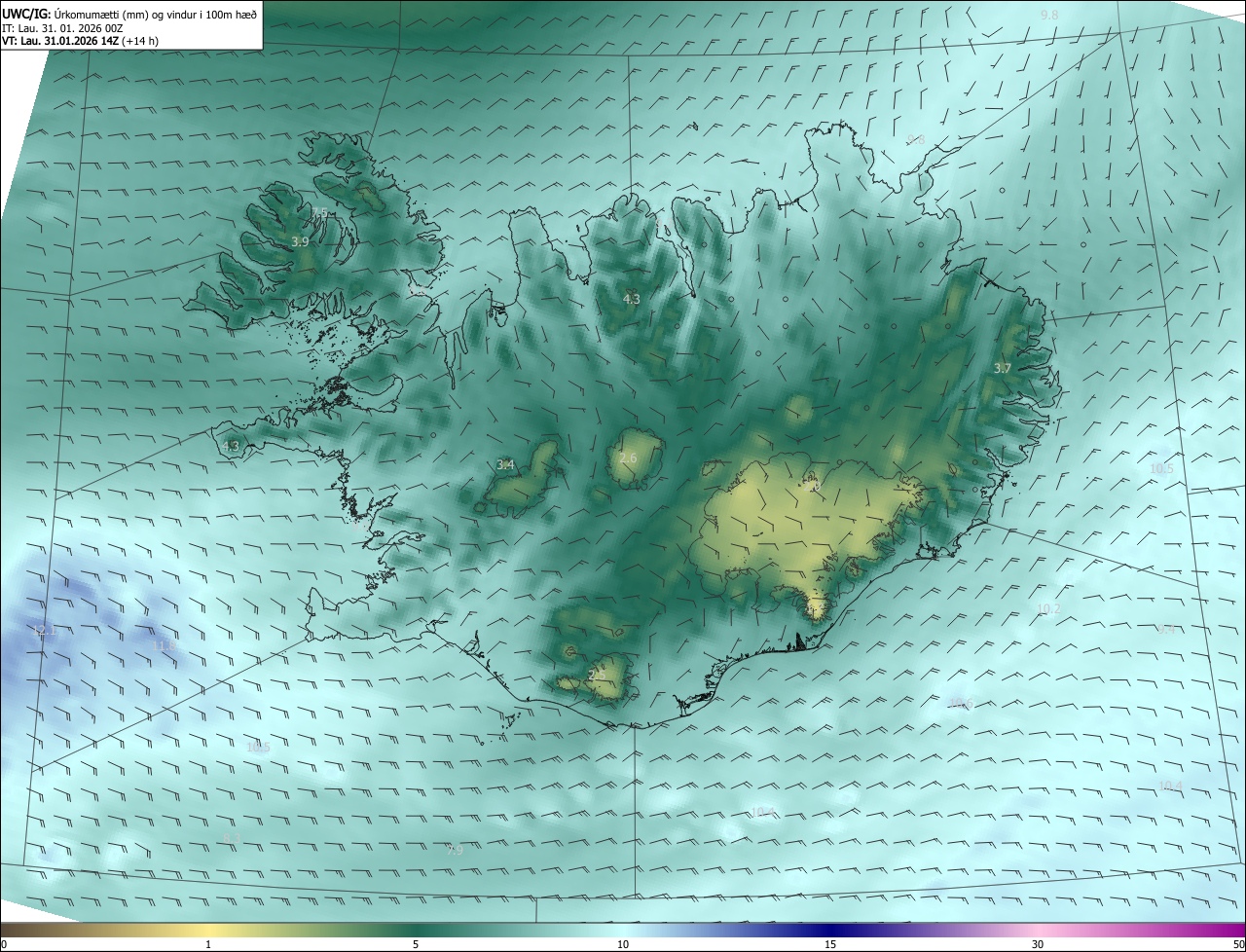Click the 0 tick on the color scale
This screenshot has height=952, width=1246.
pyautogui.click(x=4, y=944)
